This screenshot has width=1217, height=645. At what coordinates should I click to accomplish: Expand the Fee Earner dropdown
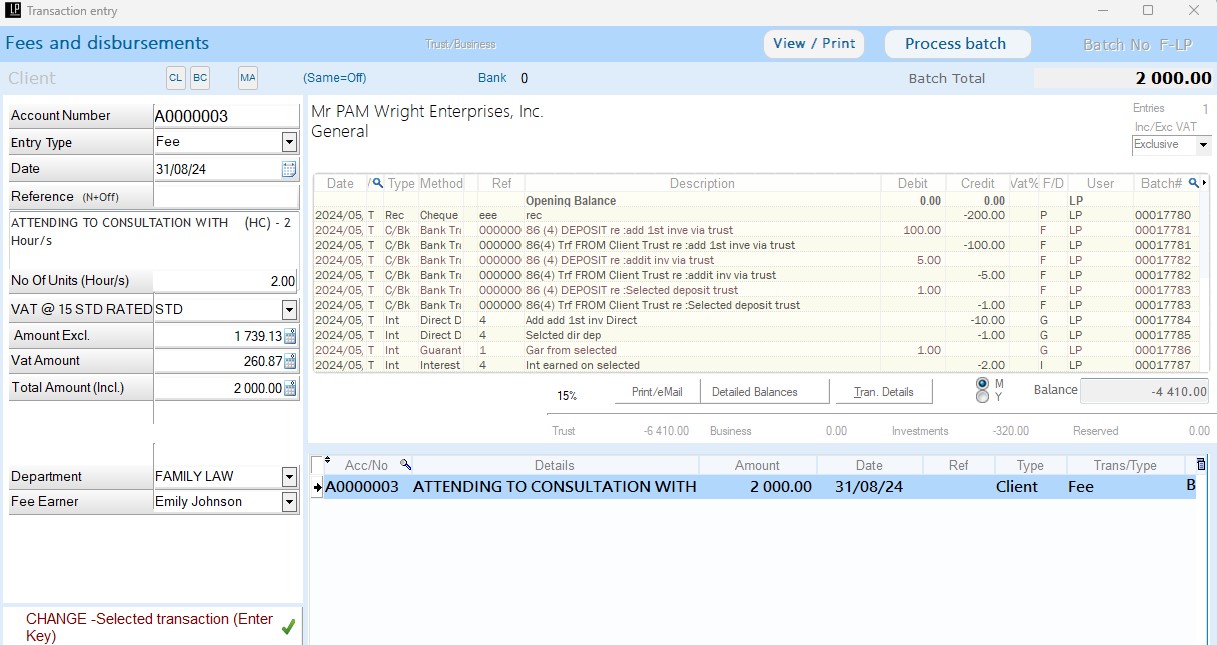click(289, 502)
